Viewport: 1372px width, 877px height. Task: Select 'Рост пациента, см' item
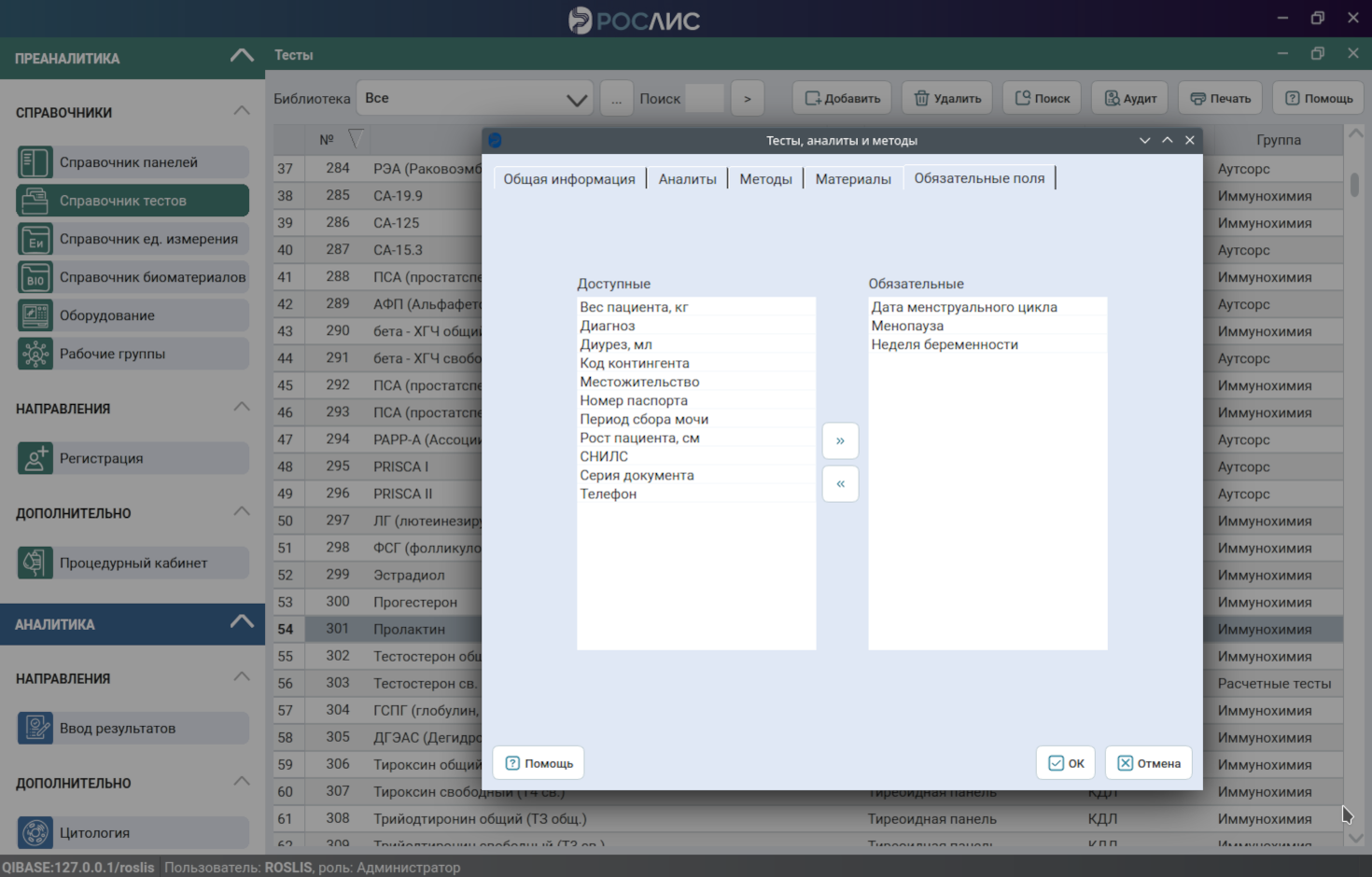pos(696,438)
